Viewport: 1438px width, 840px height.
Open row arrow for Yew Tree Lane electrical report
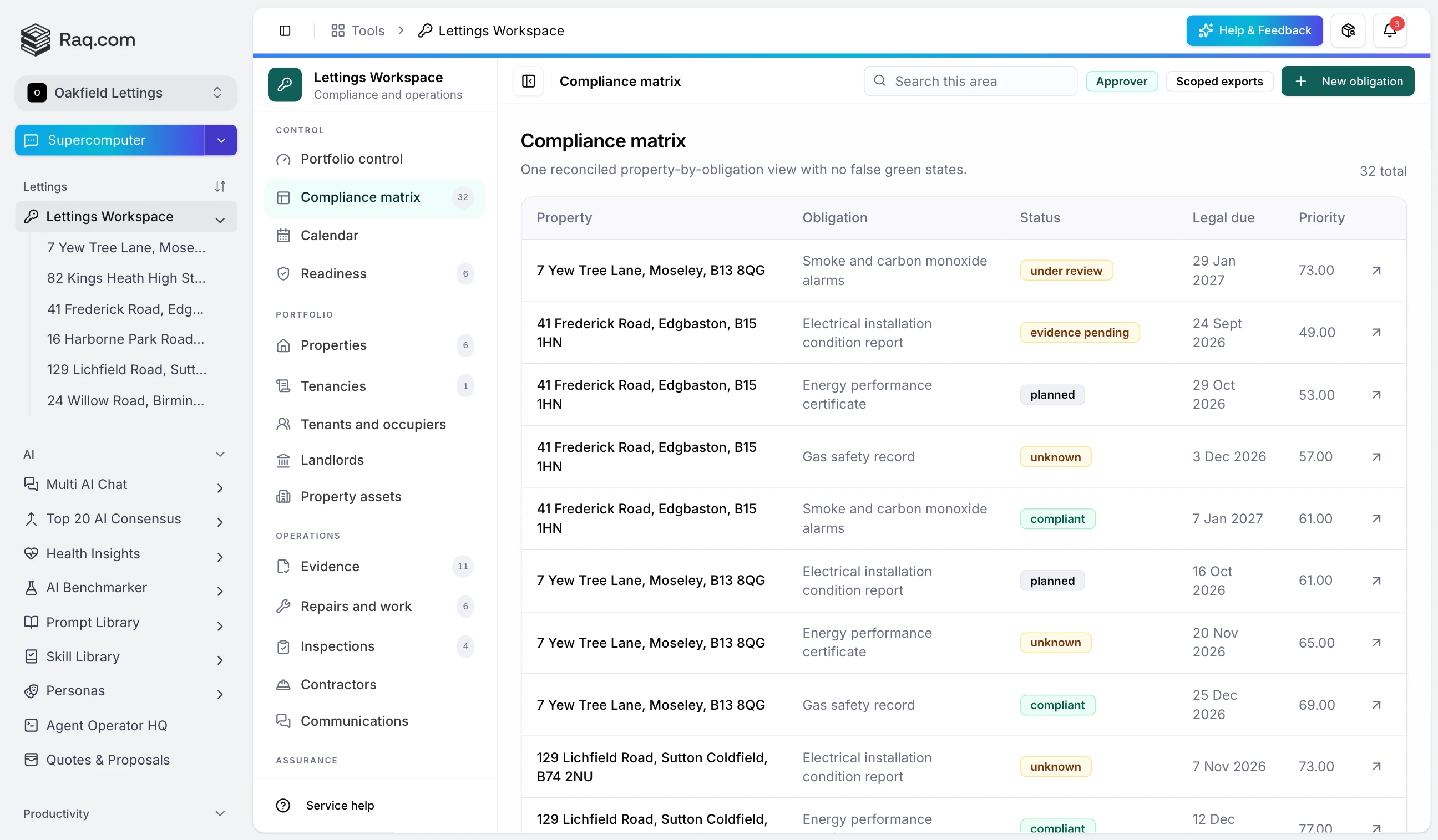pos(1376,581)
